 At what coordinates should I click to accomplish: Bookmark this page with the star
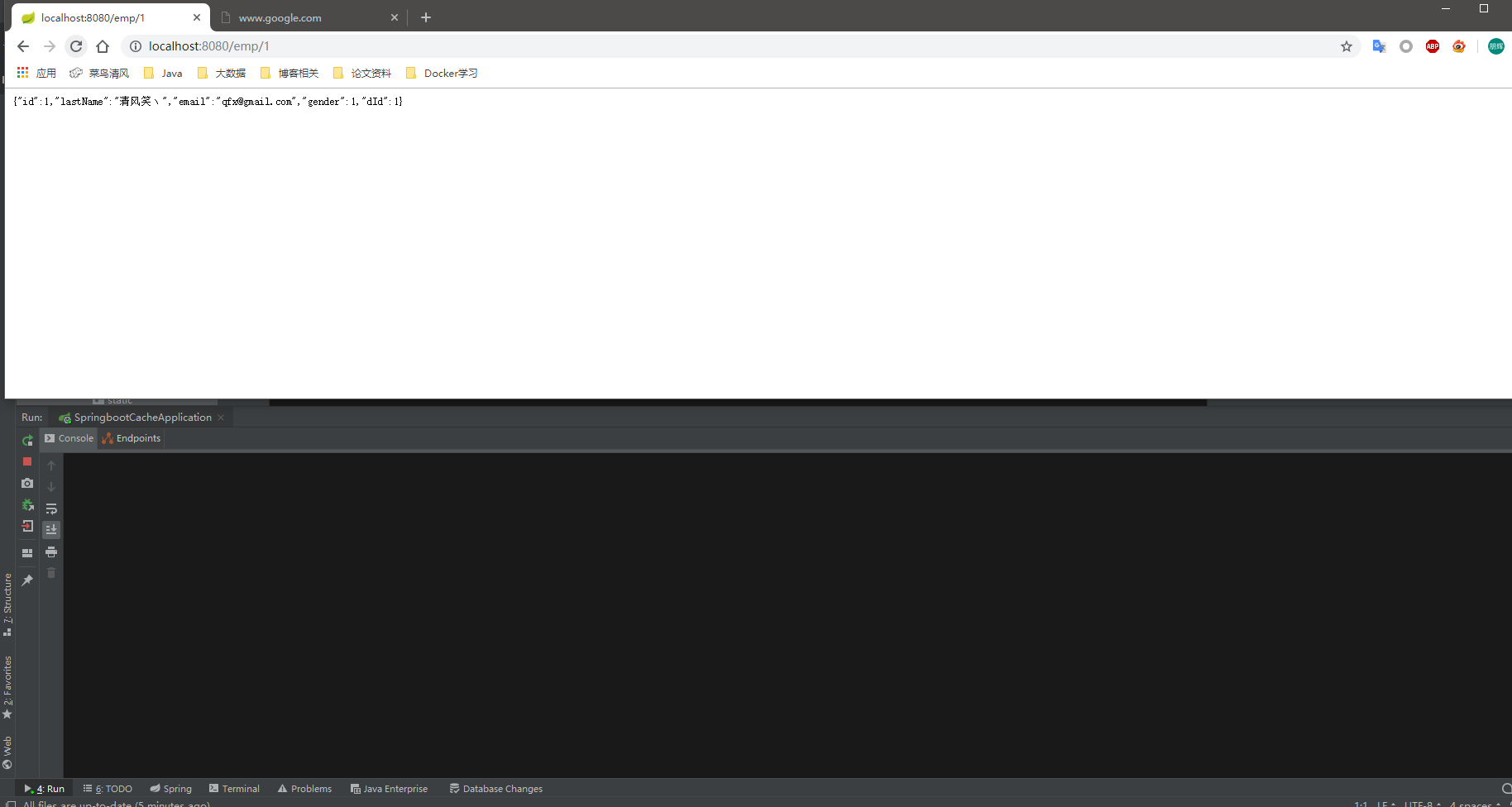pyautogui.click(x=1347, y=46)
